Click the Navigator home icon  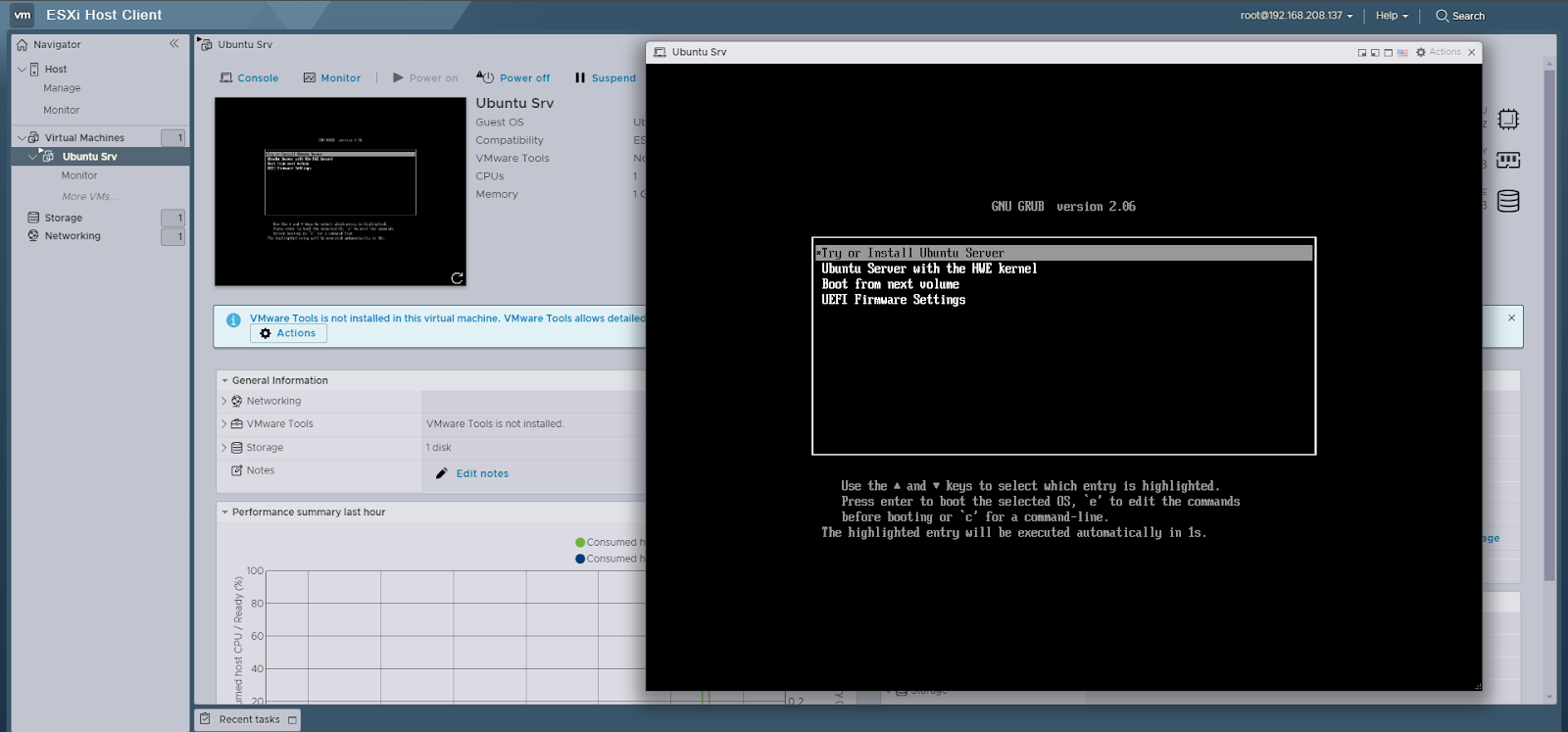22,44
